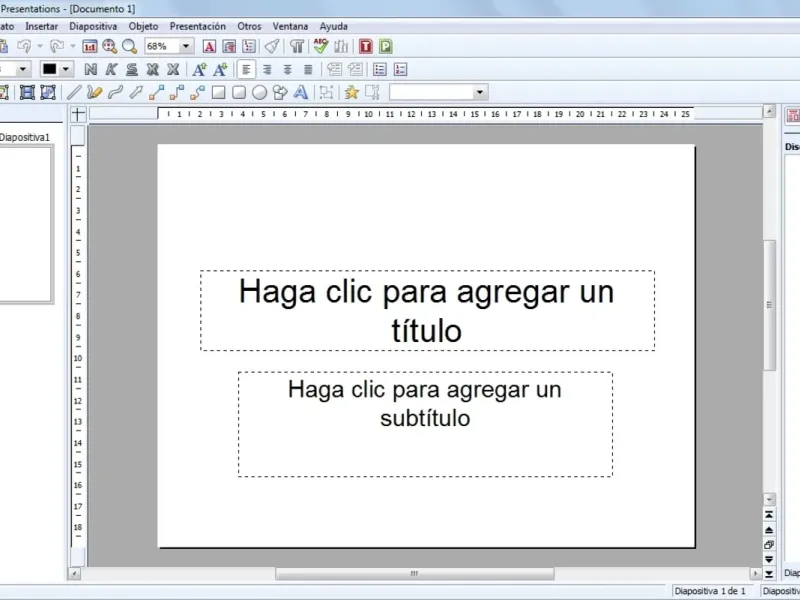Image resolution: width=800 pixels, height=600 pixels.
Task: Jump to the first slide button
Action: [769, 515]
